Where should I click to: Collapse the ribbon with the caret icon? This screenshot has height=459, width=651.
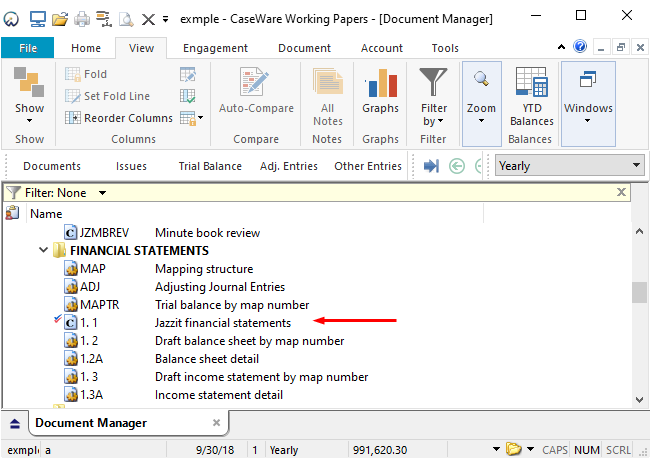tap(561, 47)
